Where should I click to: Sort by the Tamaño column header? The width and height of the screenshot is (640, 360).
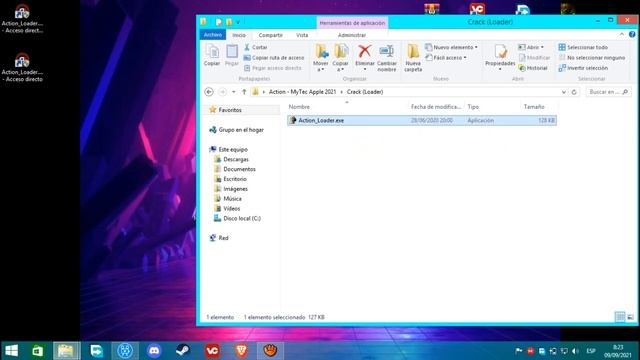(x=534, y=107)
